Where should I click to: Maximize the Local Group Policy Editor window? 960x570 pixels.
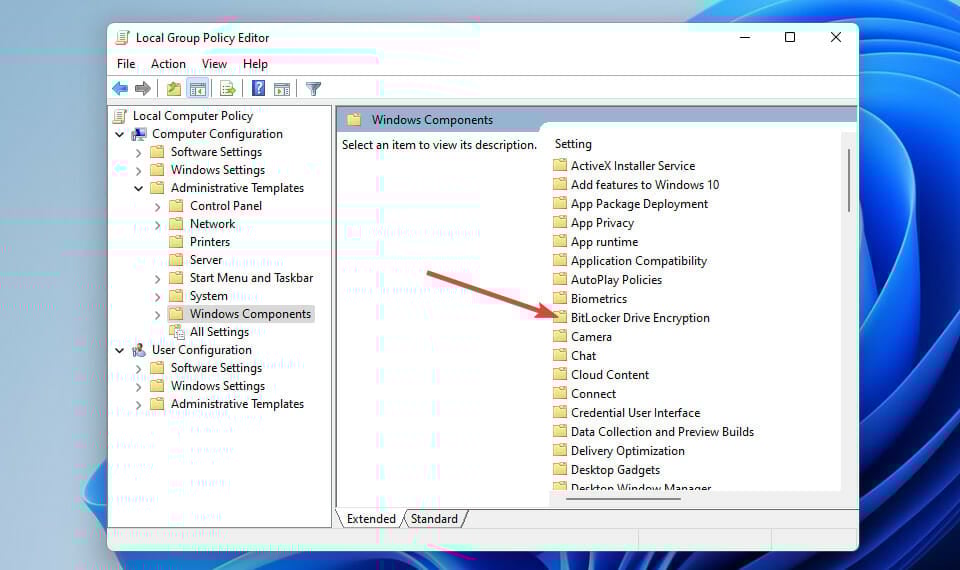click(790, 37)
